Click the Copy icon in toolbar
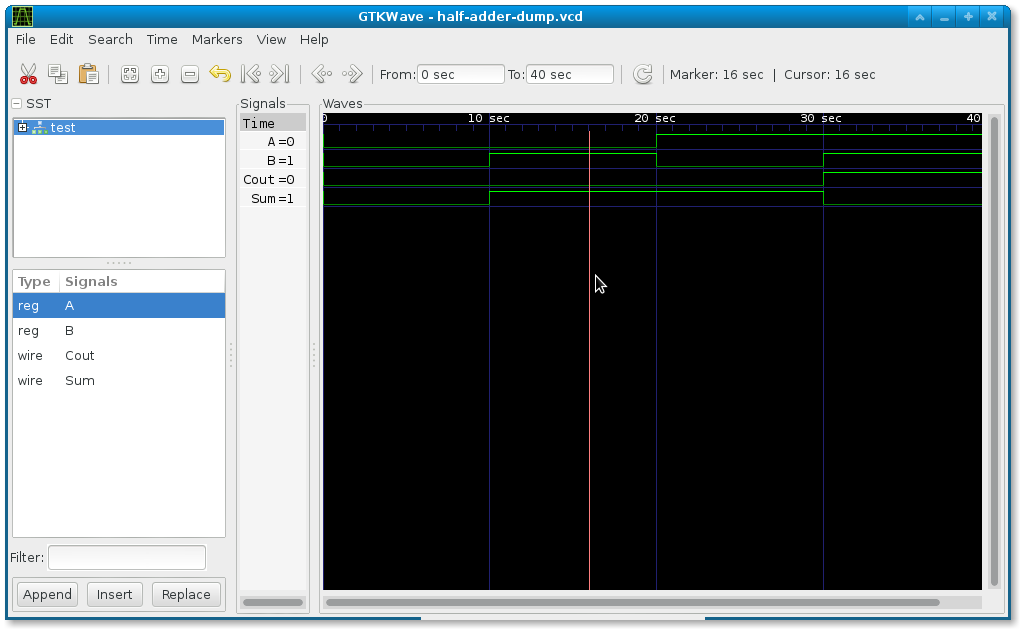 pos(58,74)
